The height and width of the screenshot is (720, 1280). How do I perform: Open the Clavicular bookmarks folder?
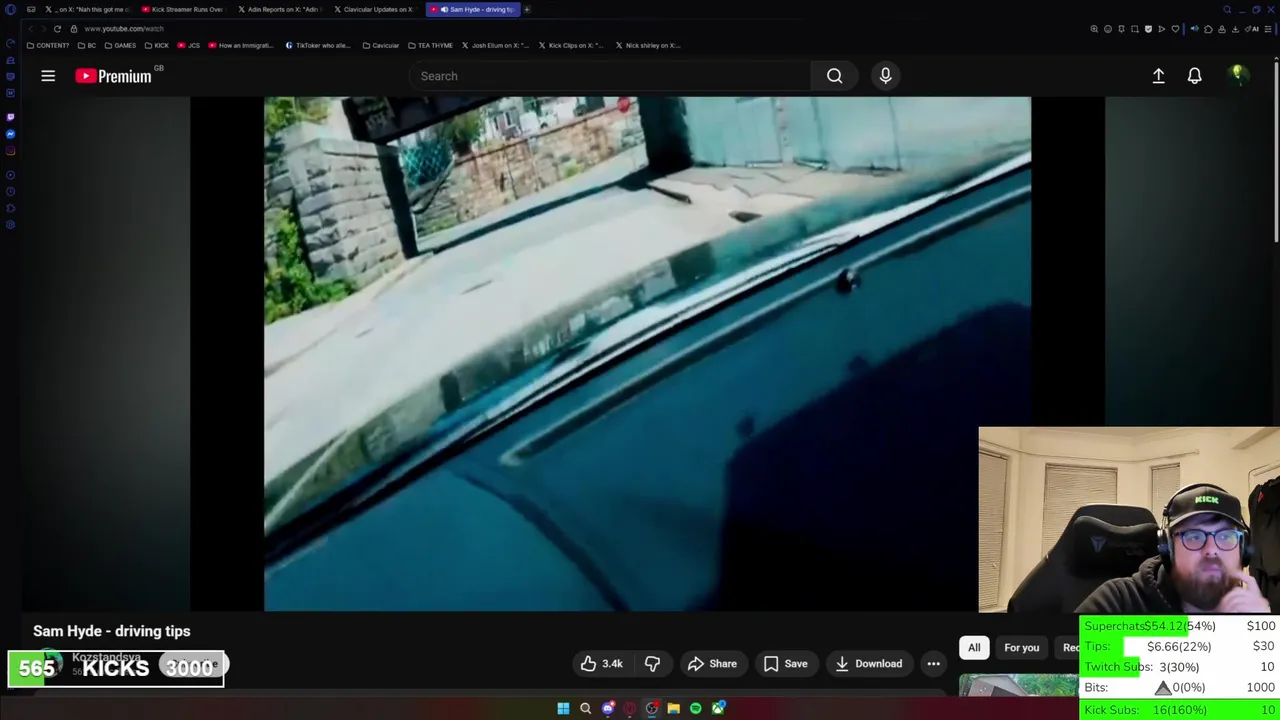[x=381, y=45]
